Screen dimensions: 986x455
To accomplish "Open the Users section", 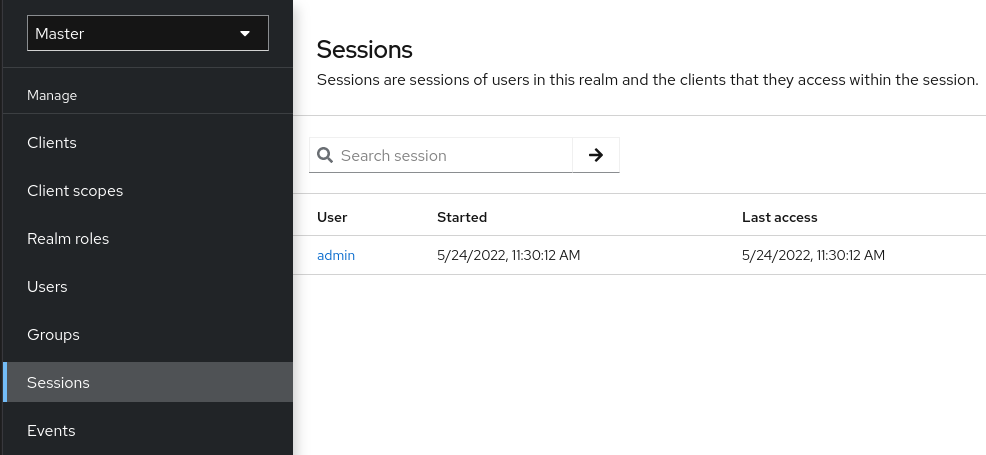I will 47,287.
